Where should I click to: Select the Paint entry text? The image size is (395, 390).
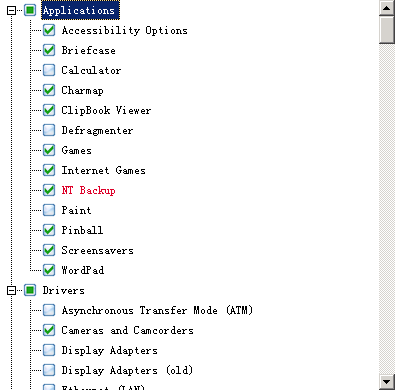[76, 210]
